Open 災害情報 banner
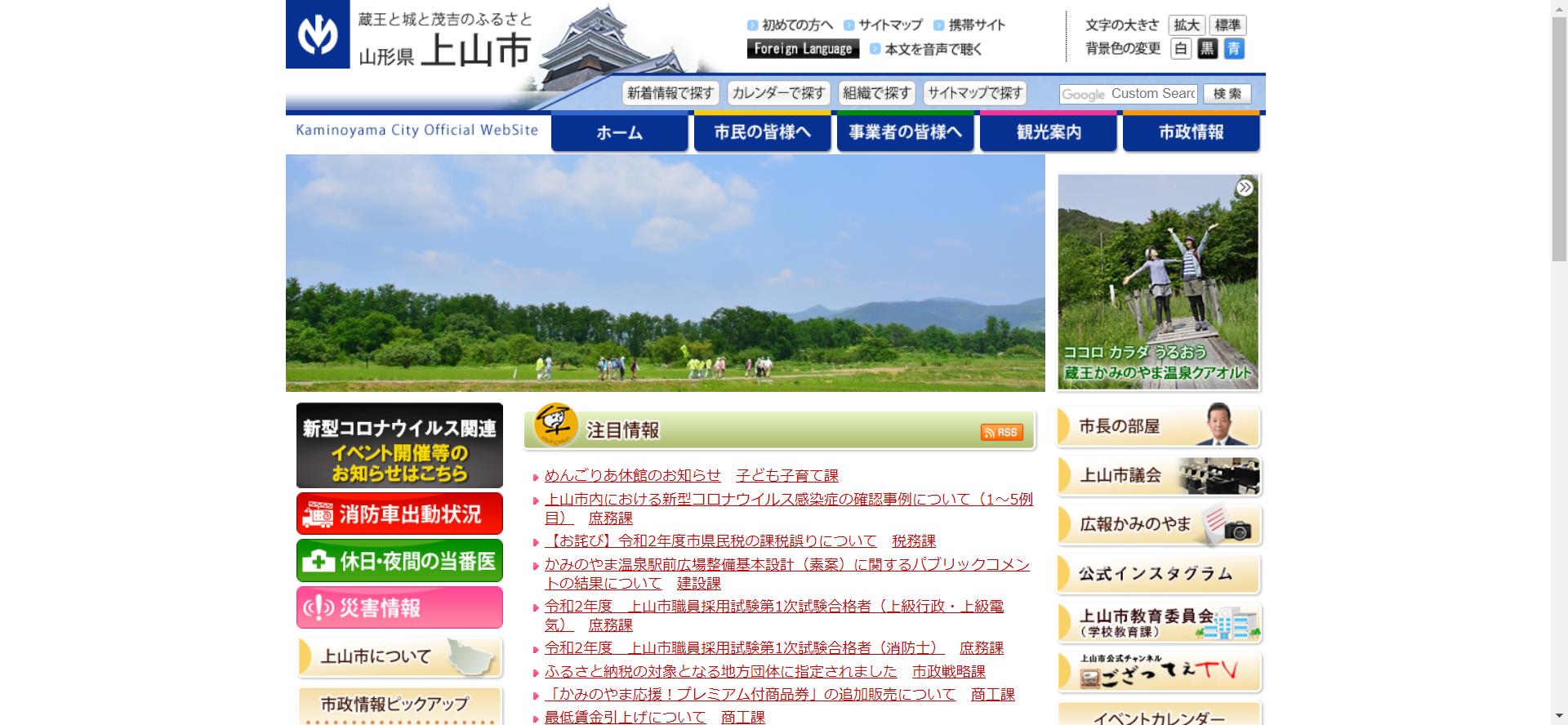The height and width of the screenshot is (725, 1568). coord(399,607)
